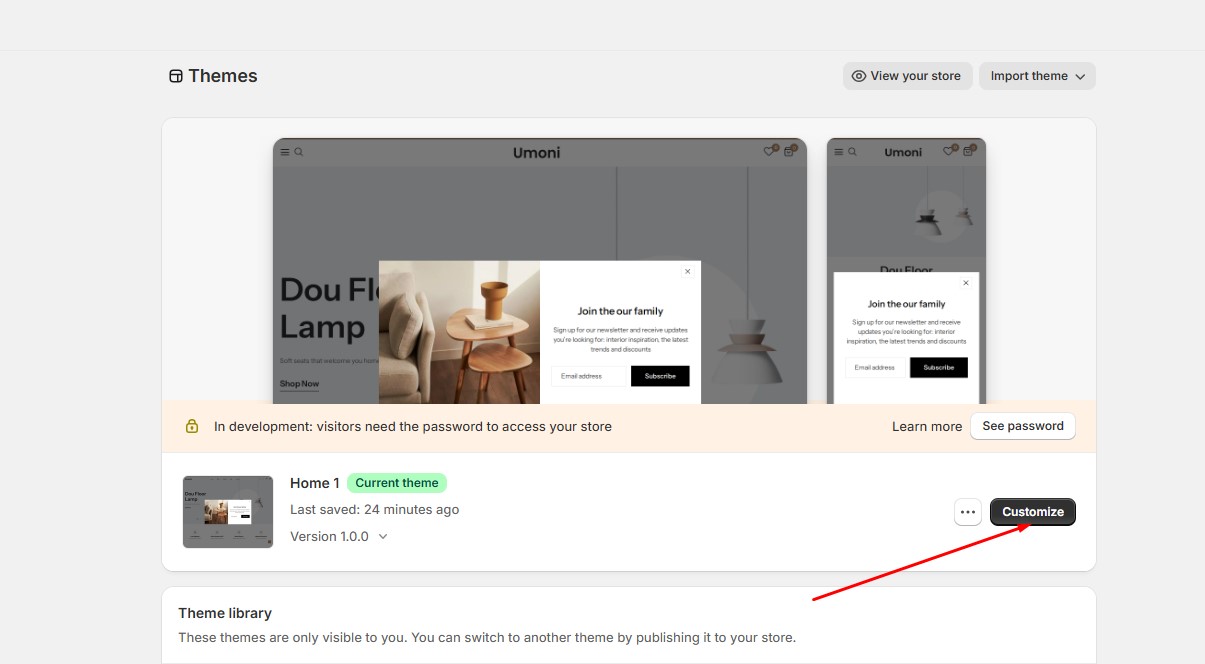Click the Themes icon beside the page heading

pos(176,76)
